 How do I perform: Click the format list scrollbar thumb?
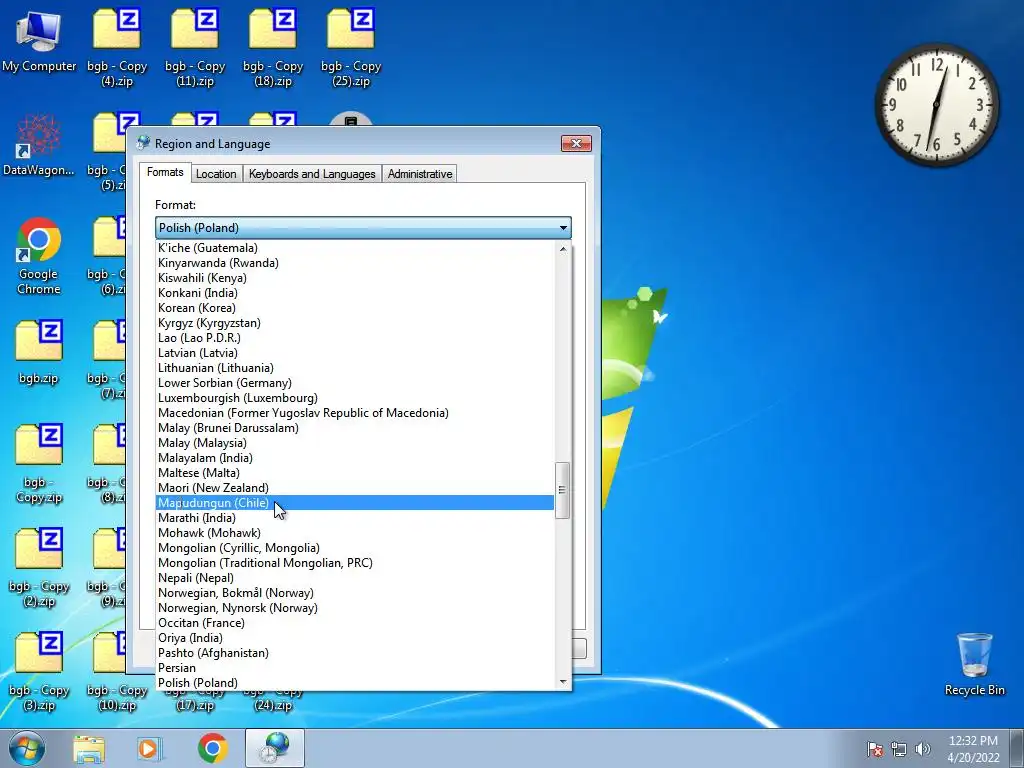tap(562, 490)
